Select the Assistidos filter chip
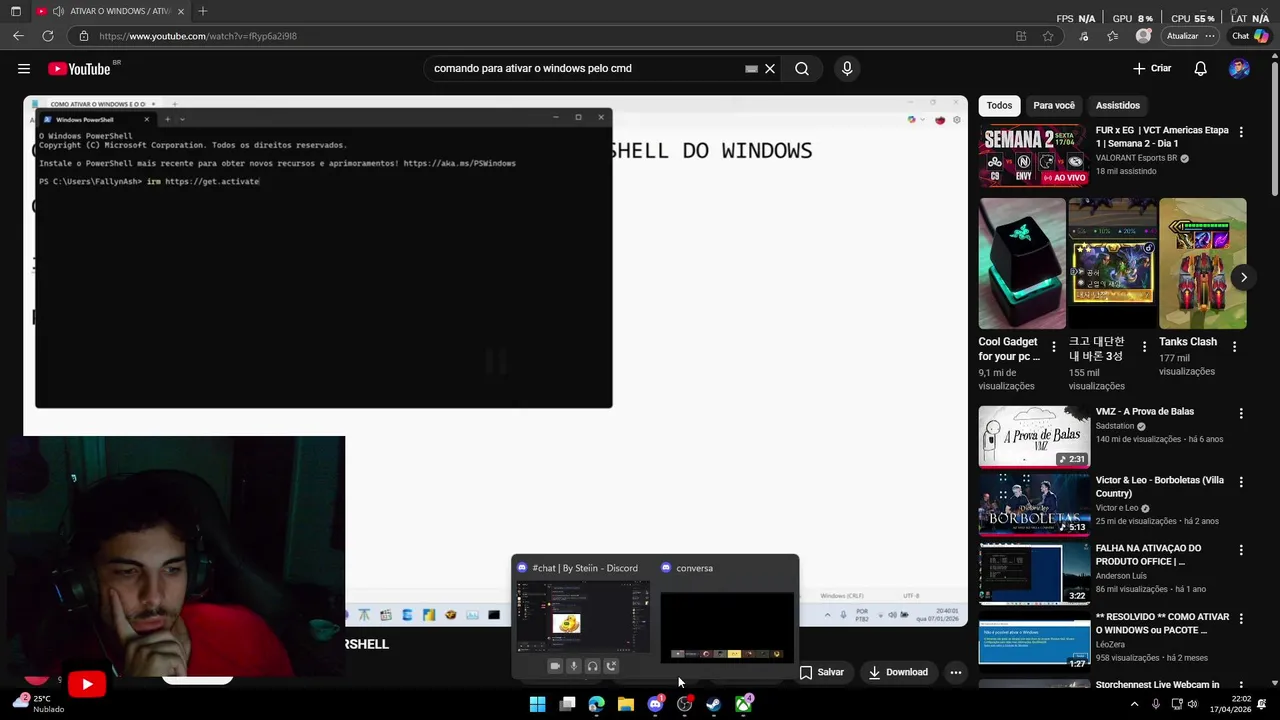Viewport: 1280px width, 720px height. [1118, 105]
